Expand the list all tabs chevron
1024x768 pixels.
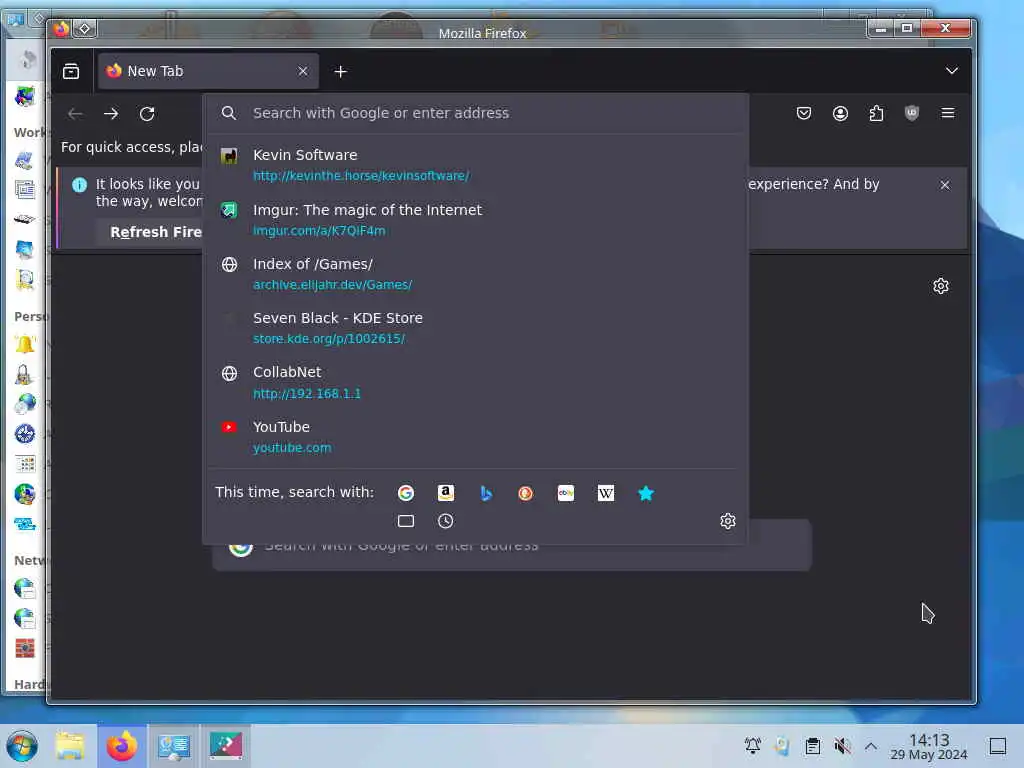[x=952, y=71]
